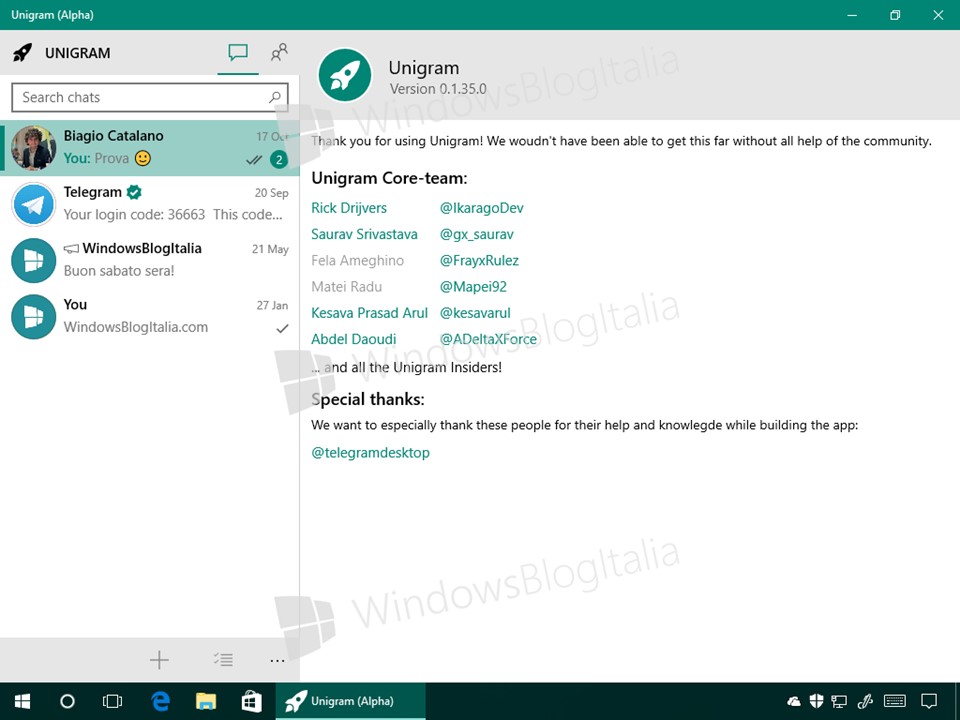Image resolution: width=960 pixels, height=720 pixels.
Task: Open the @telegramdesktop link
Action: pyautogui.click(x=370, y=453)
